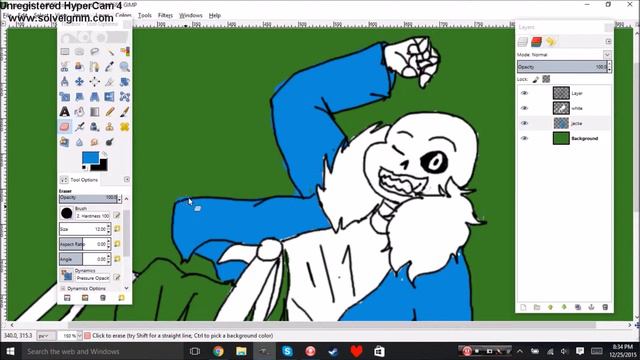Select the Zoom magnifier tool
Screen dimensions: 640x360
coord(124,67)
